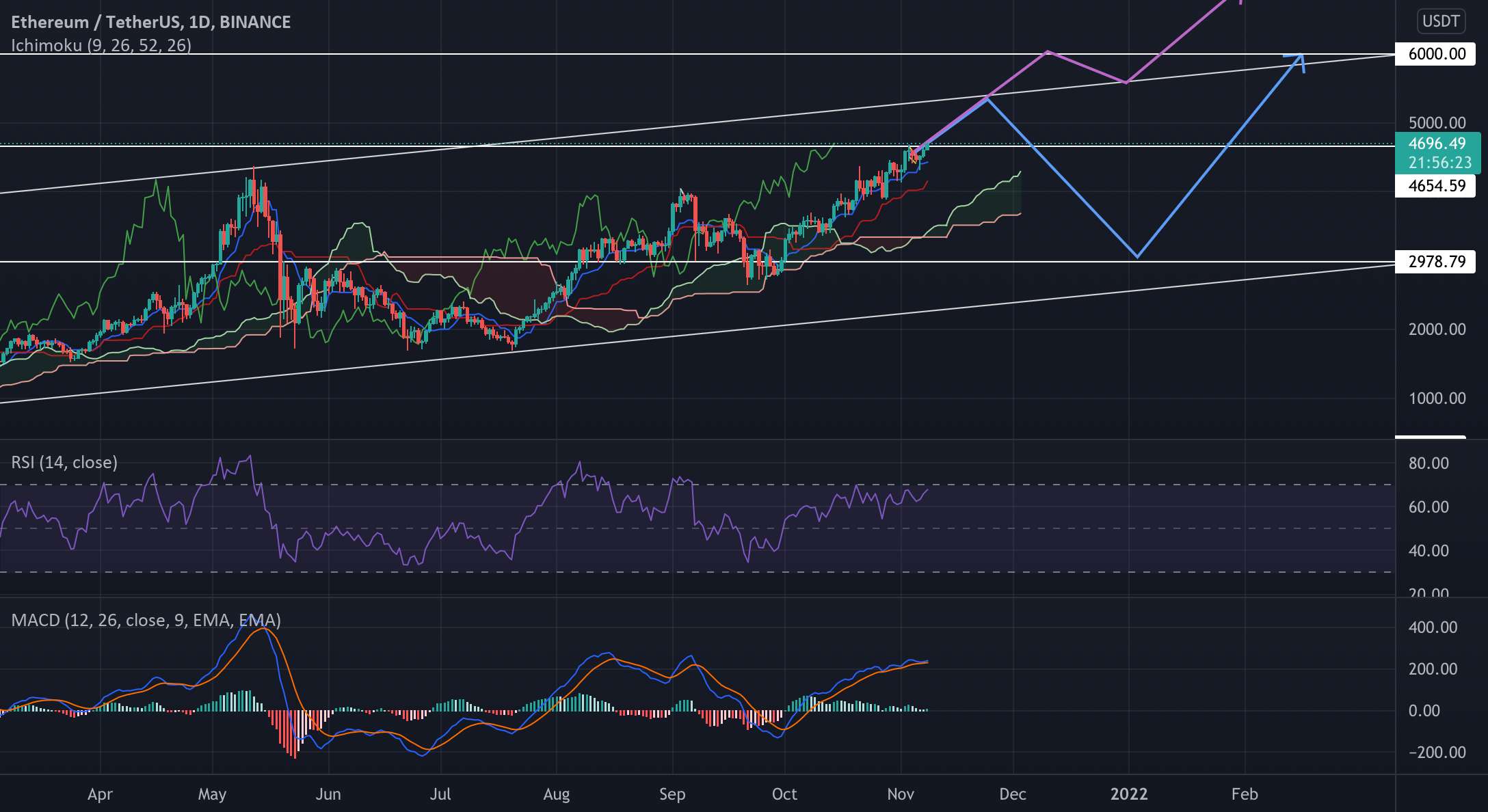Image resolution: width=1488 pixels, height=812 pixels.
Task: Click the Dec label on time axis
Action: tap(1013, 794)
